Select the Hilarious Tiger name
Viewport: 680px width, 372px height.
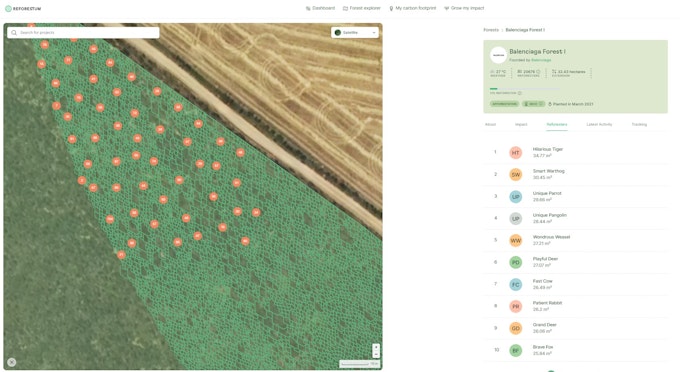point(548,149)
